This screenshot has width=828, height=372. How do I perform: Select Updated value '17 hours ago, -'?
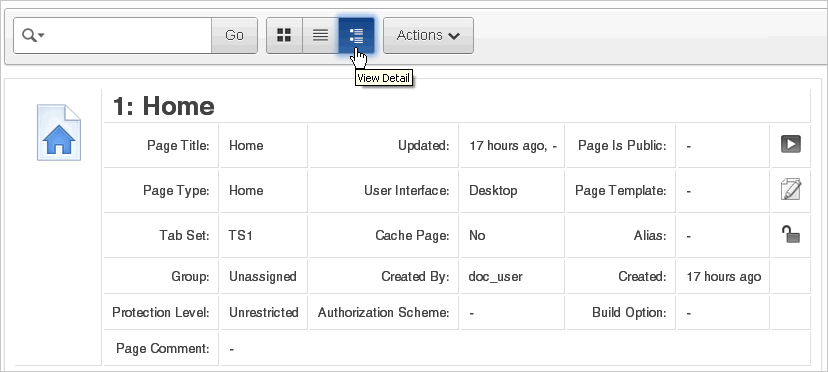click(x=513, y=145)
